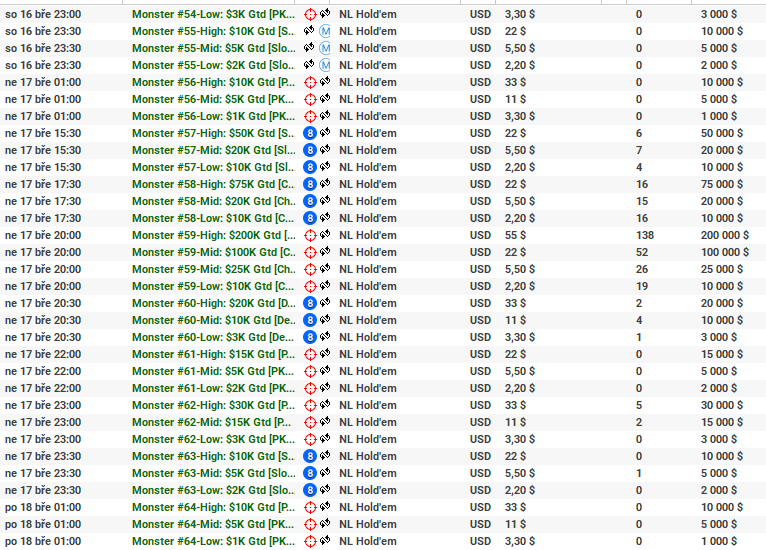Select tournament name 'Monster #56-Low: $1K Gtd'
Image resolution: width=766 pixels, height=550 pixels.
[213, 117]
